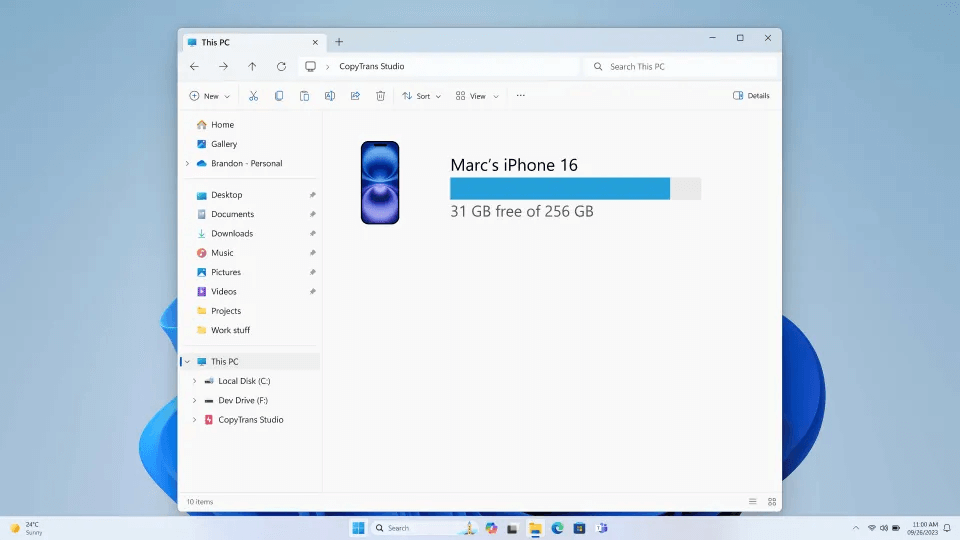Toggle the Details pane
This screenshot has height=540, width=960.
coord(751,96)
